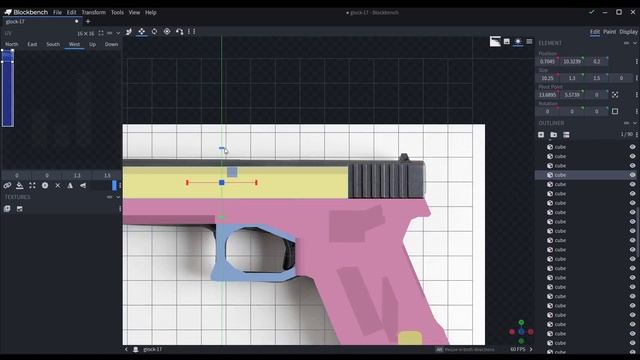
Task: Open the View menu
Action: click(134, 12)
